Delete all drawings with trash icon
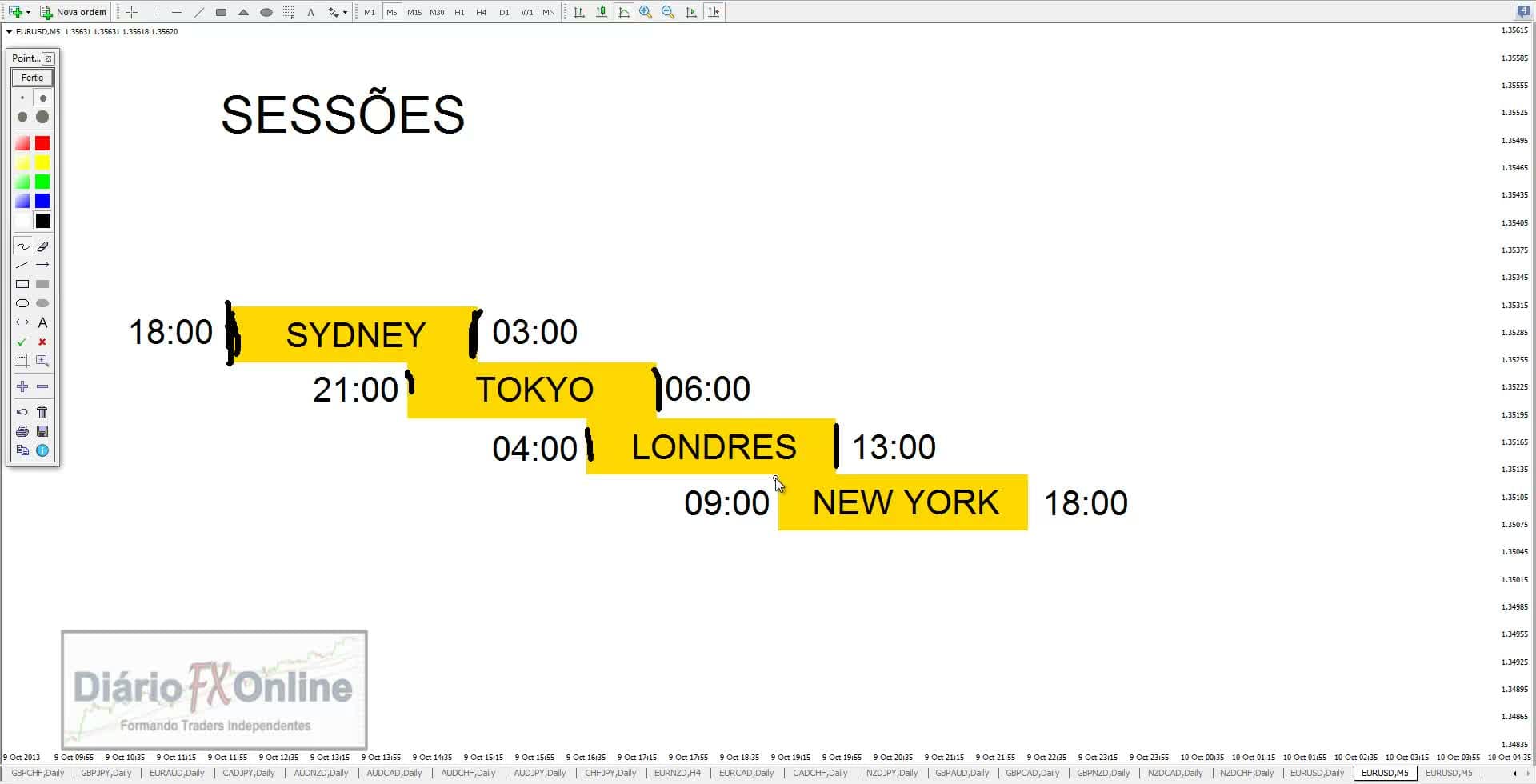Screen dimensions: 1536x784 click(42, 412)
